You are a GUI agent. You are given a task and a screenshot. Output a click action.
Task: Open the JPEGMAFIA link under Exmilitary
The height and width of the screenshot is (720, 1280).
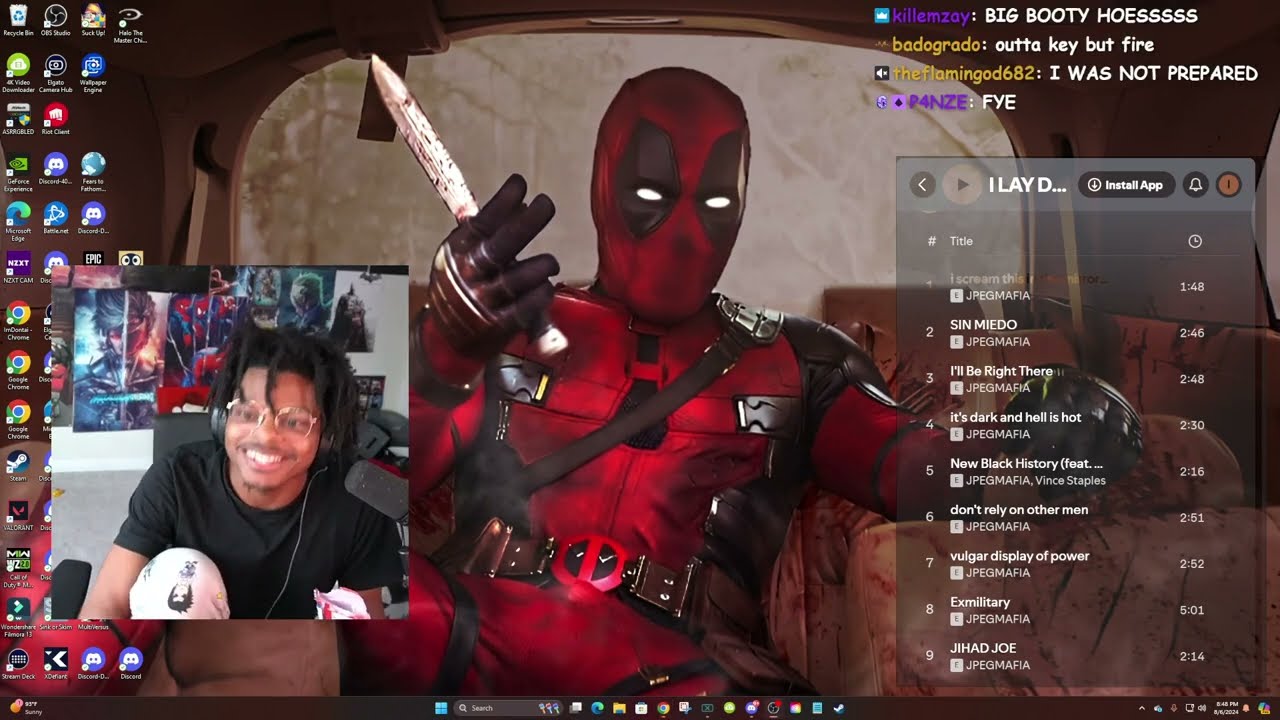point(998,619)
